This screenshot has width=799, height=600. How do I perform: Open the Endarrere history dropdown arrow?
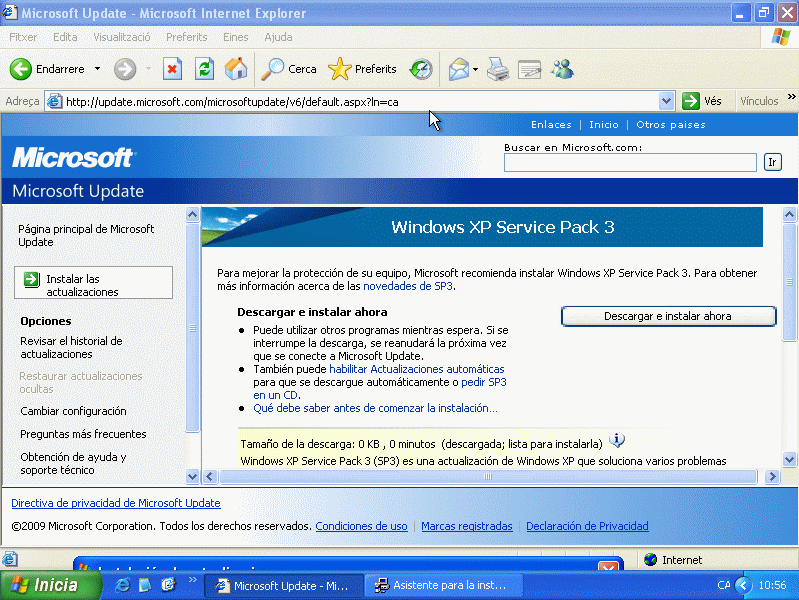97,69
